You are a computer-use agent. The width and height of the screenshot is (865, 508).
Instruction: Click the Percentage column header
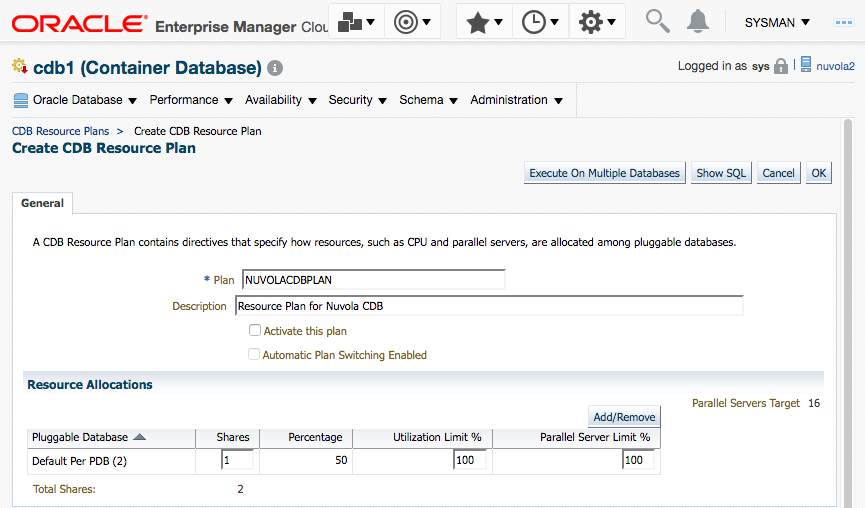pyautogui.click(x=315, y=437)
